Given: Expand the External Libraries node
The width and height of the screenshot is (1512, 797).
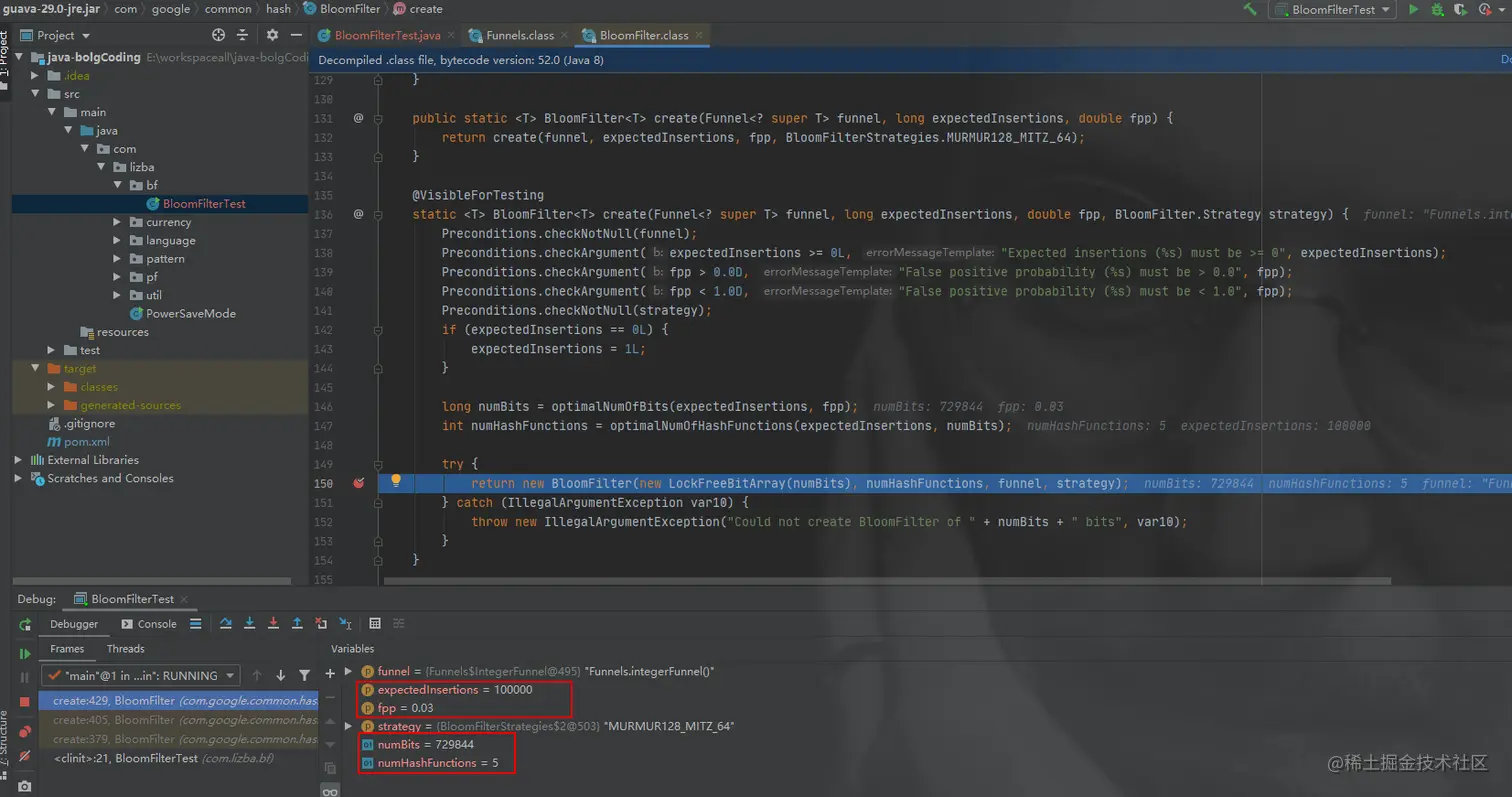Looking at the screenshot, I should pos(18,460).
